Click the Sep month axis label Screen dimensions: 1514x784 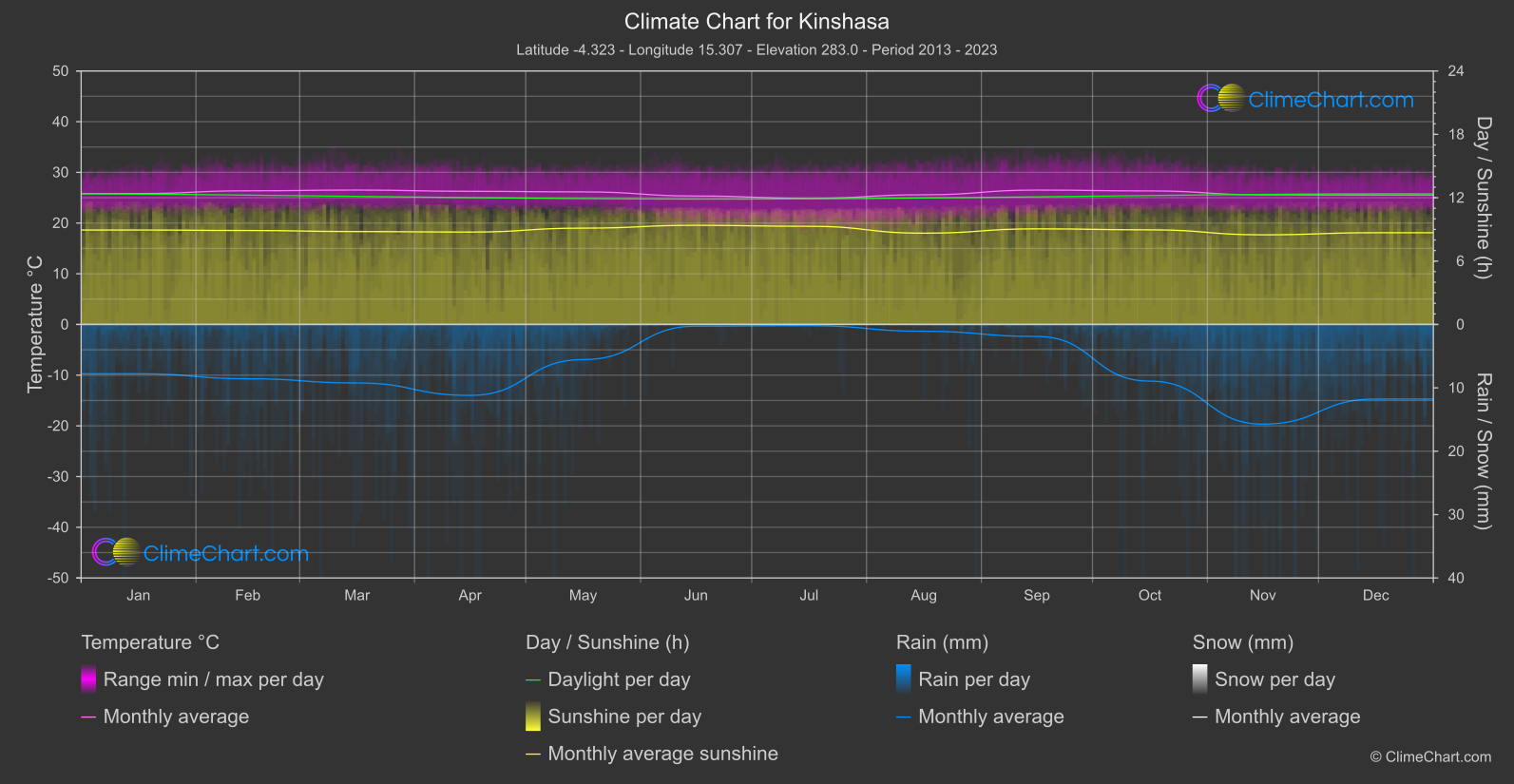click(1037, 595)
